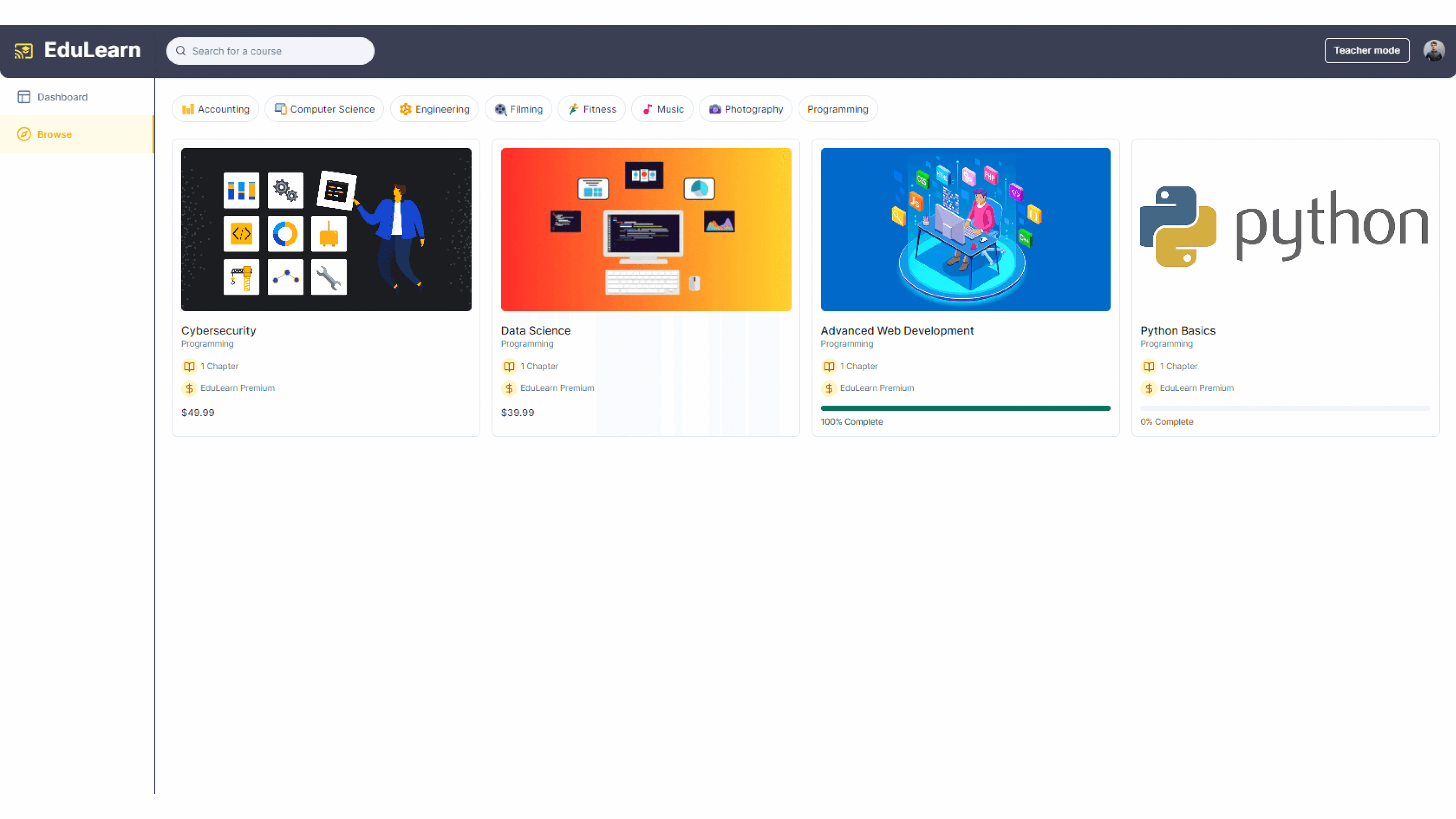Click the Advanced Web Development progress bar

pyautogui.click(x=965, y=408)
